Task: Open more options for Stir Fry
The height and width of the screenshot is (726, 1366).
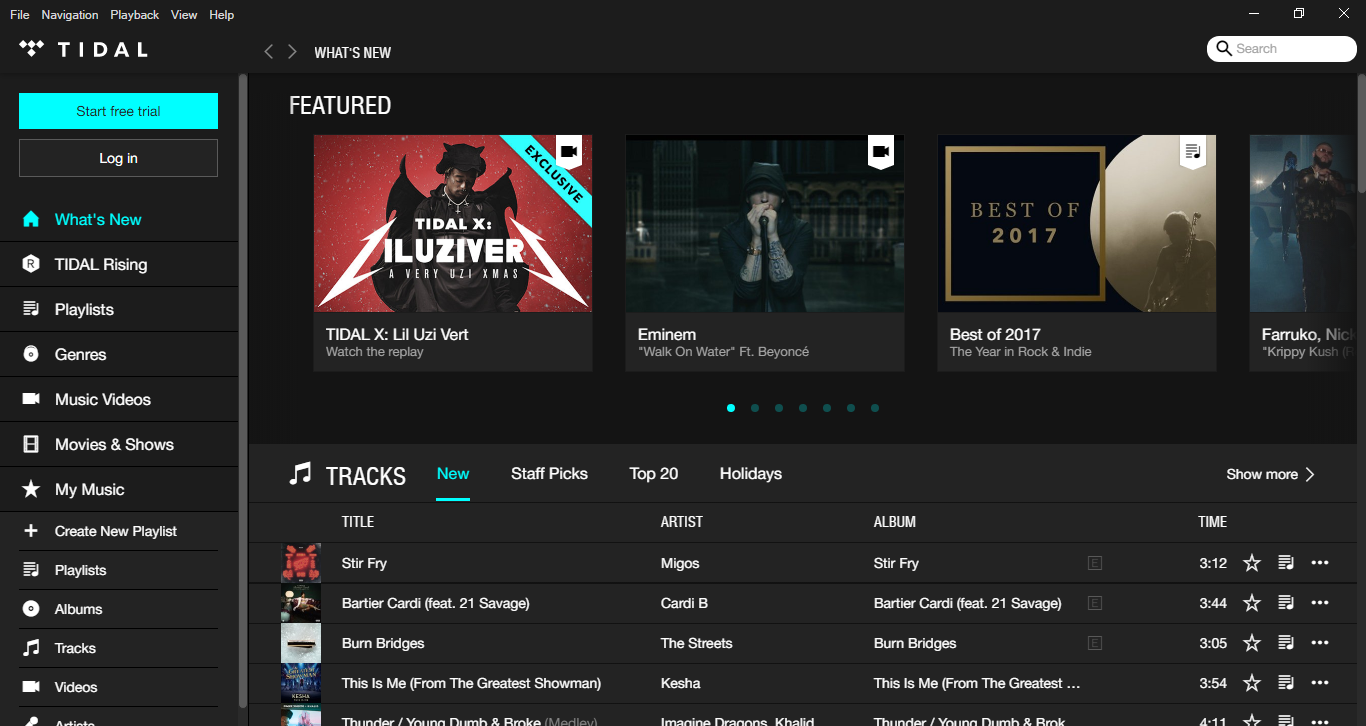Action: coord(1320,563)
